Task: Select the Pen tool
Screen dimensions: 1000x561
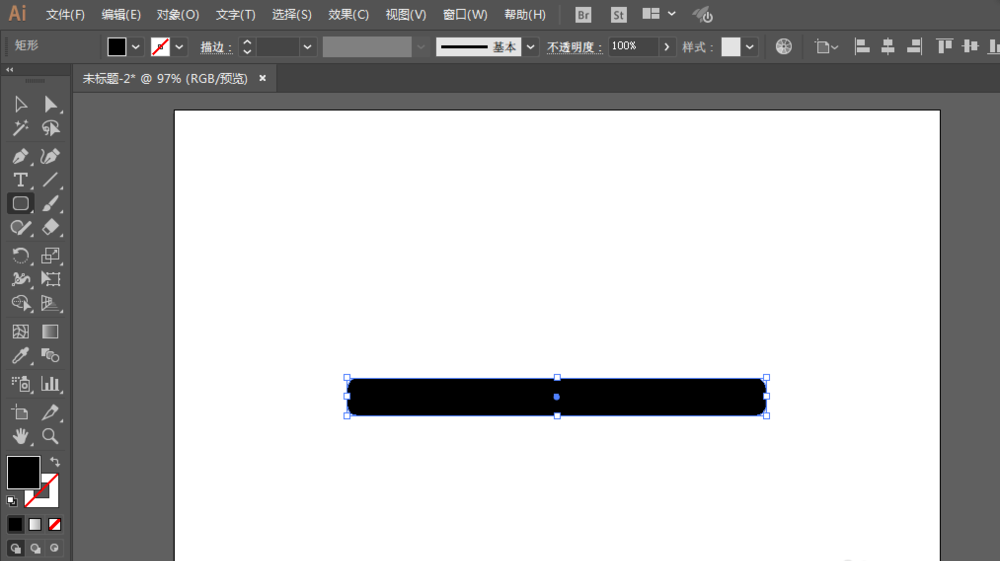Action: 20,156
